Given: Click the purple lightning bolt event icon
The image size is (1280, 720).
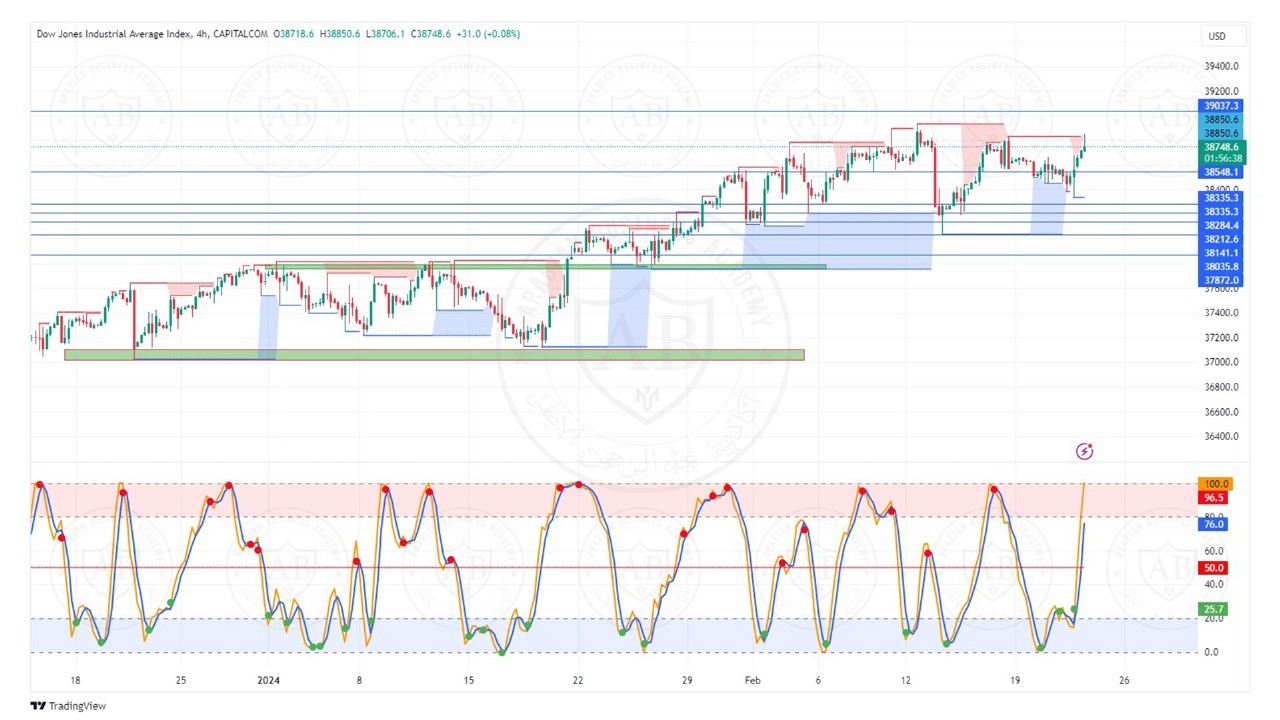Looking at the screenshot, I should click(1084, 452).
